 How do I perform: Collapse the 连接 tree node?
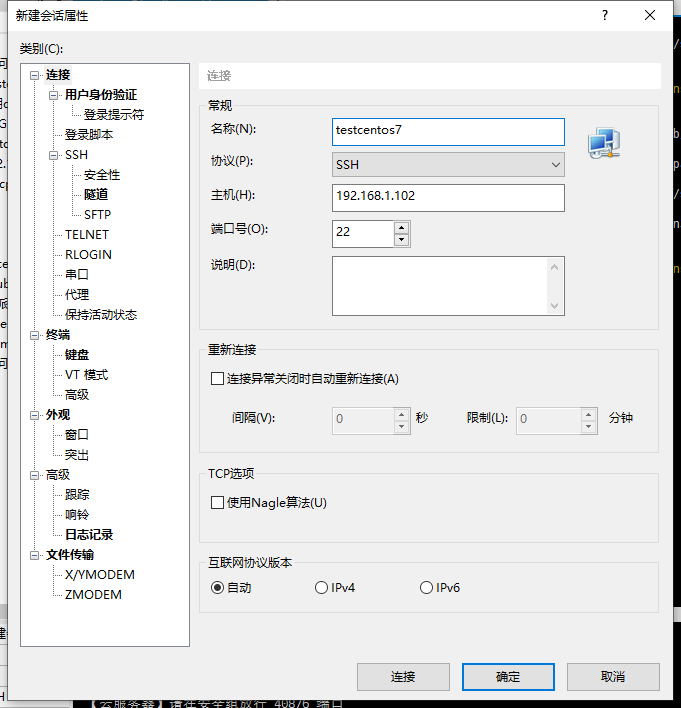coord(34,75)
